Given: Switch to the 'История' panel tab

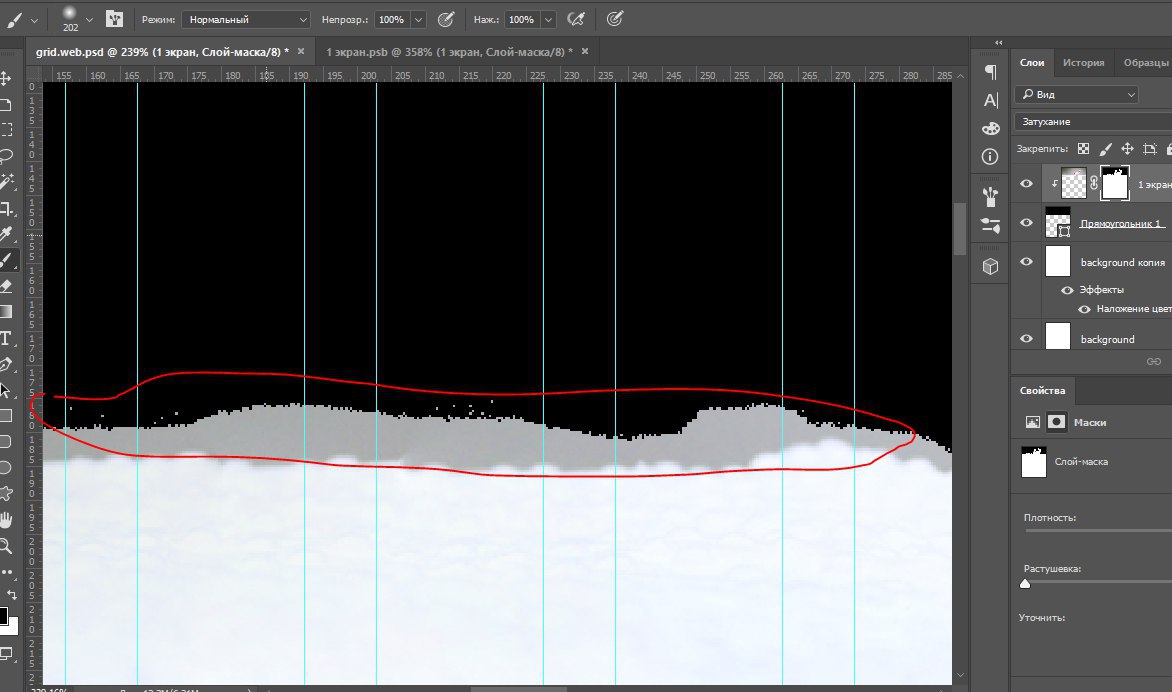Looking at the screenshot, I should click(1083, 62).
